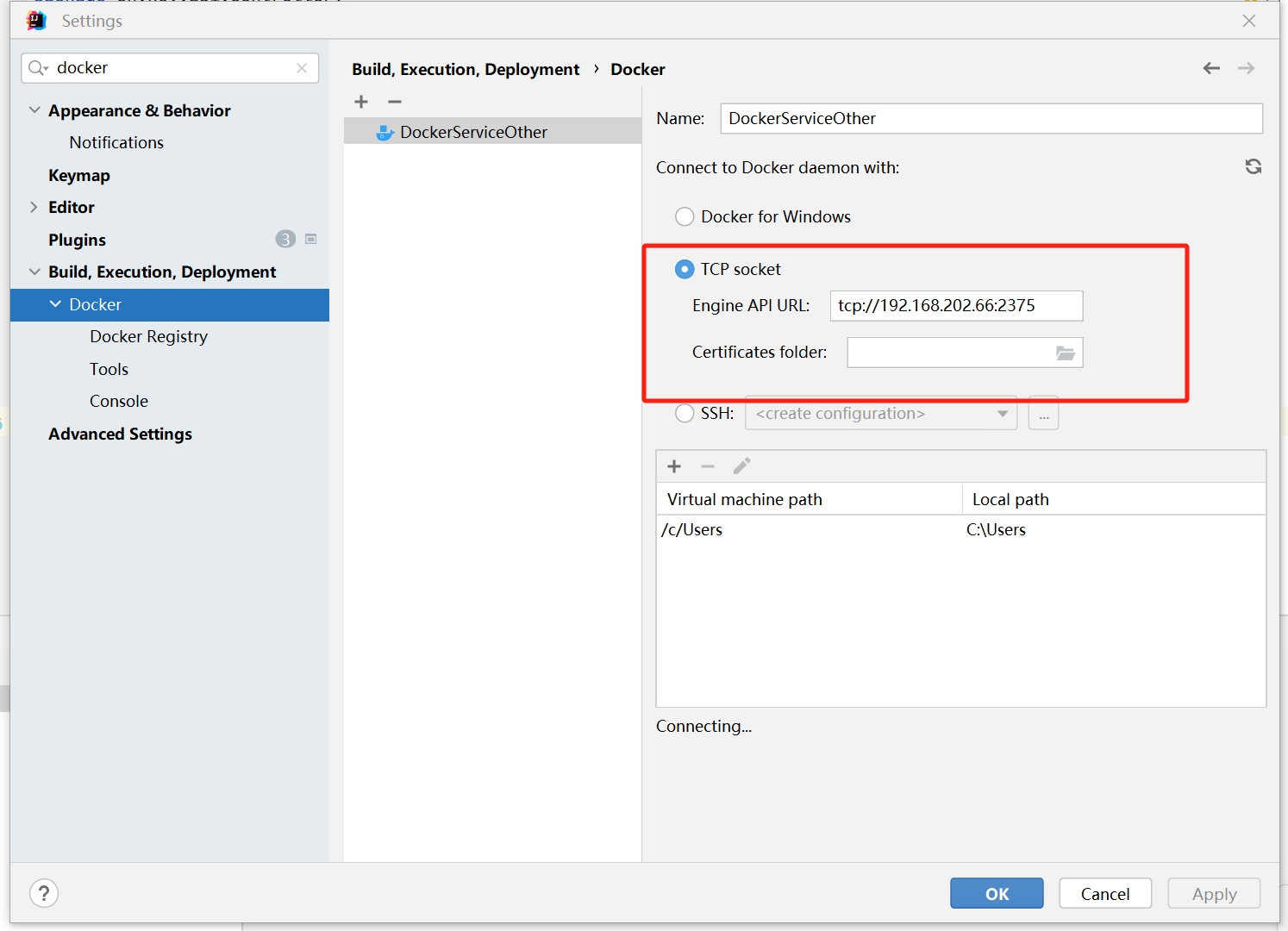
Task: Open the Plugins settings page
Action: pyautogui.click(x=78, y=240)
